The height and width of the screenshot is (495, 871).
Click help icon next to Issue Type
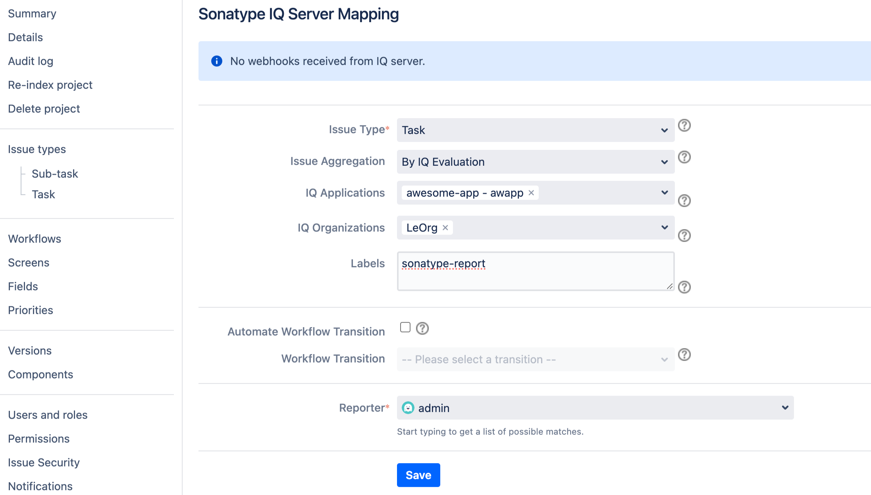click(684, 126)
